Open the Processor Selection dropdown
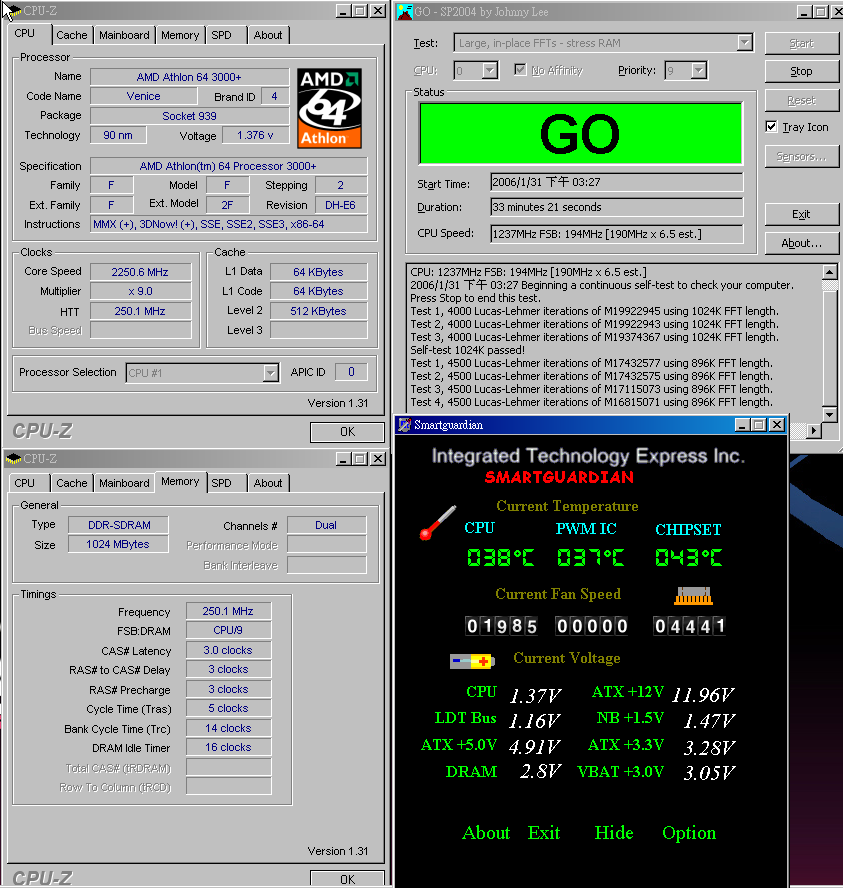The image size is (843, 888). tap(271, 373)
